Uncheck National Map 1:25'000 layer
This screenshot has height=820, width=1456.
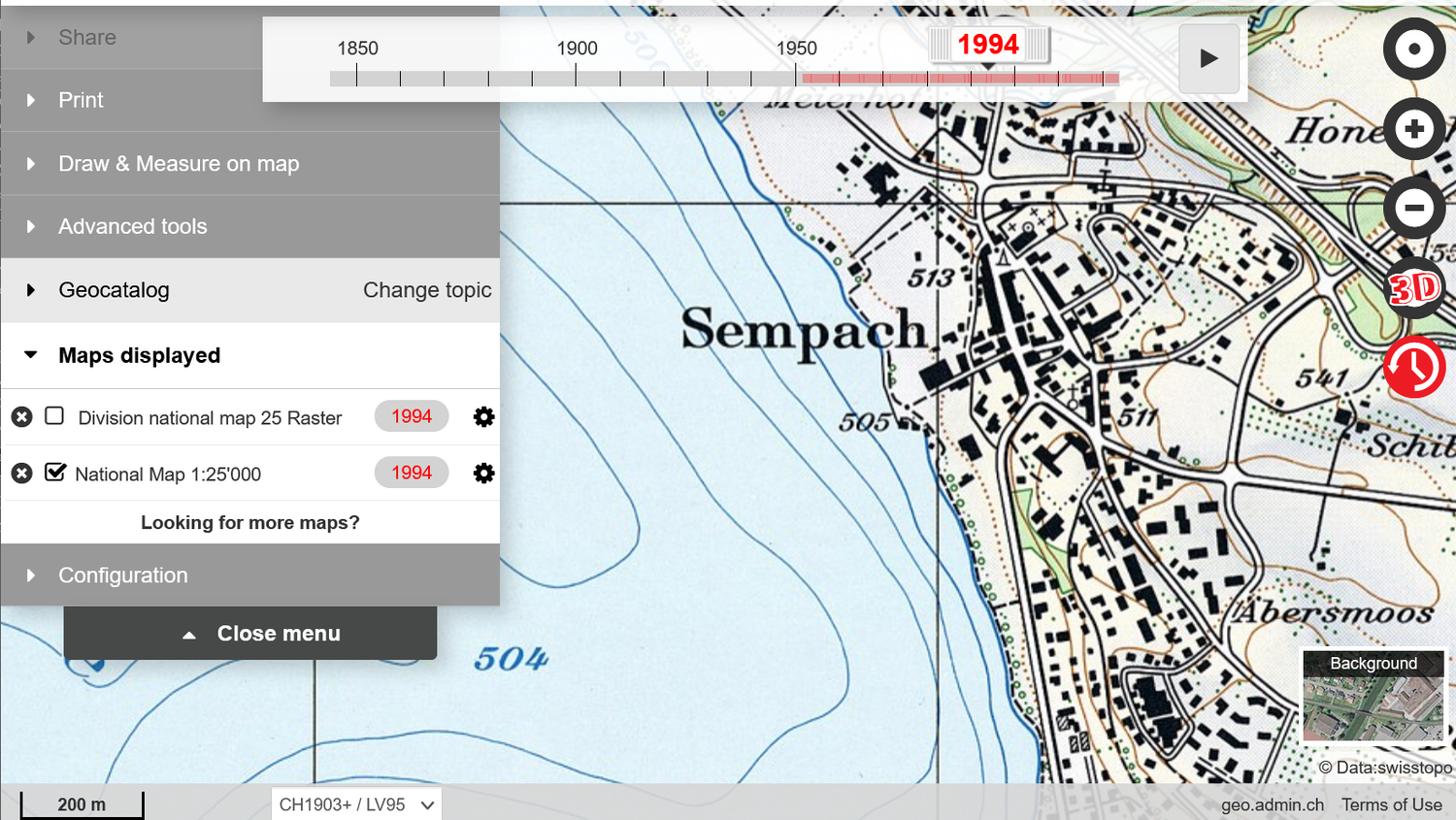coord(55,473)
